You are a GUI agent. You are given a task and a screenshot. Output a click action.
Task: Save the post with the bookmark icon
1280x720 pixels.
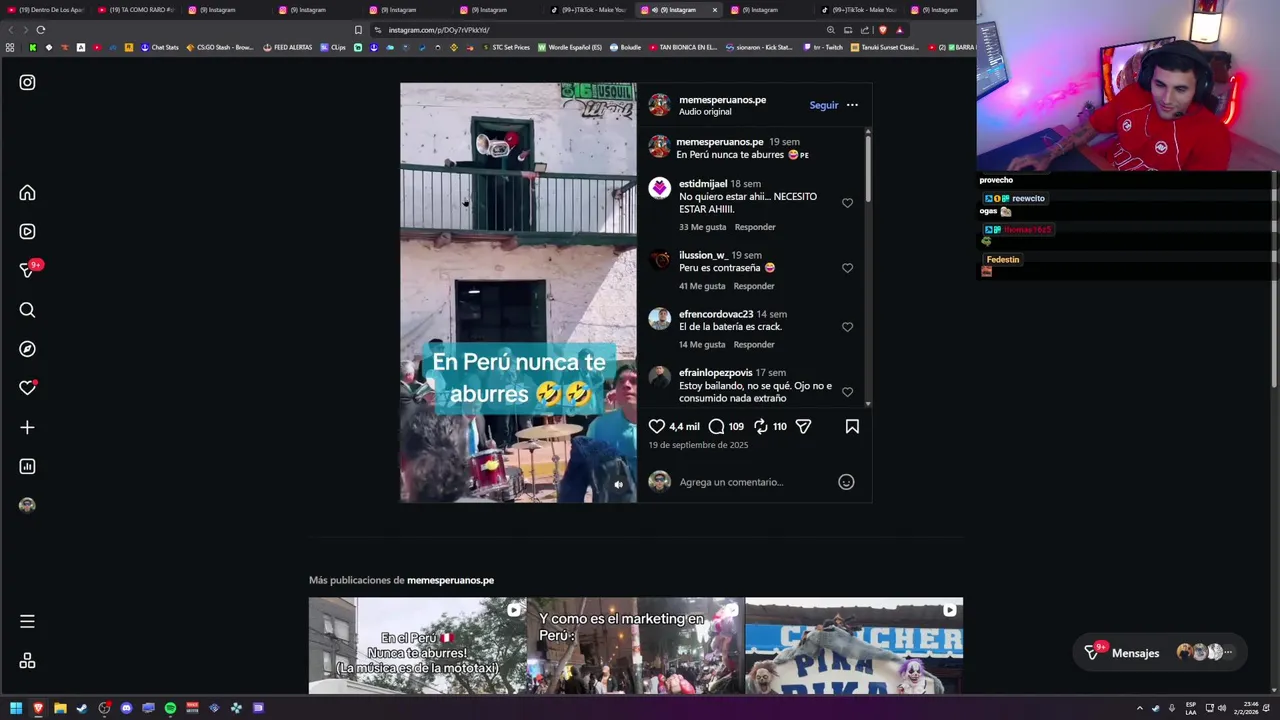click(x=852, y=426)
